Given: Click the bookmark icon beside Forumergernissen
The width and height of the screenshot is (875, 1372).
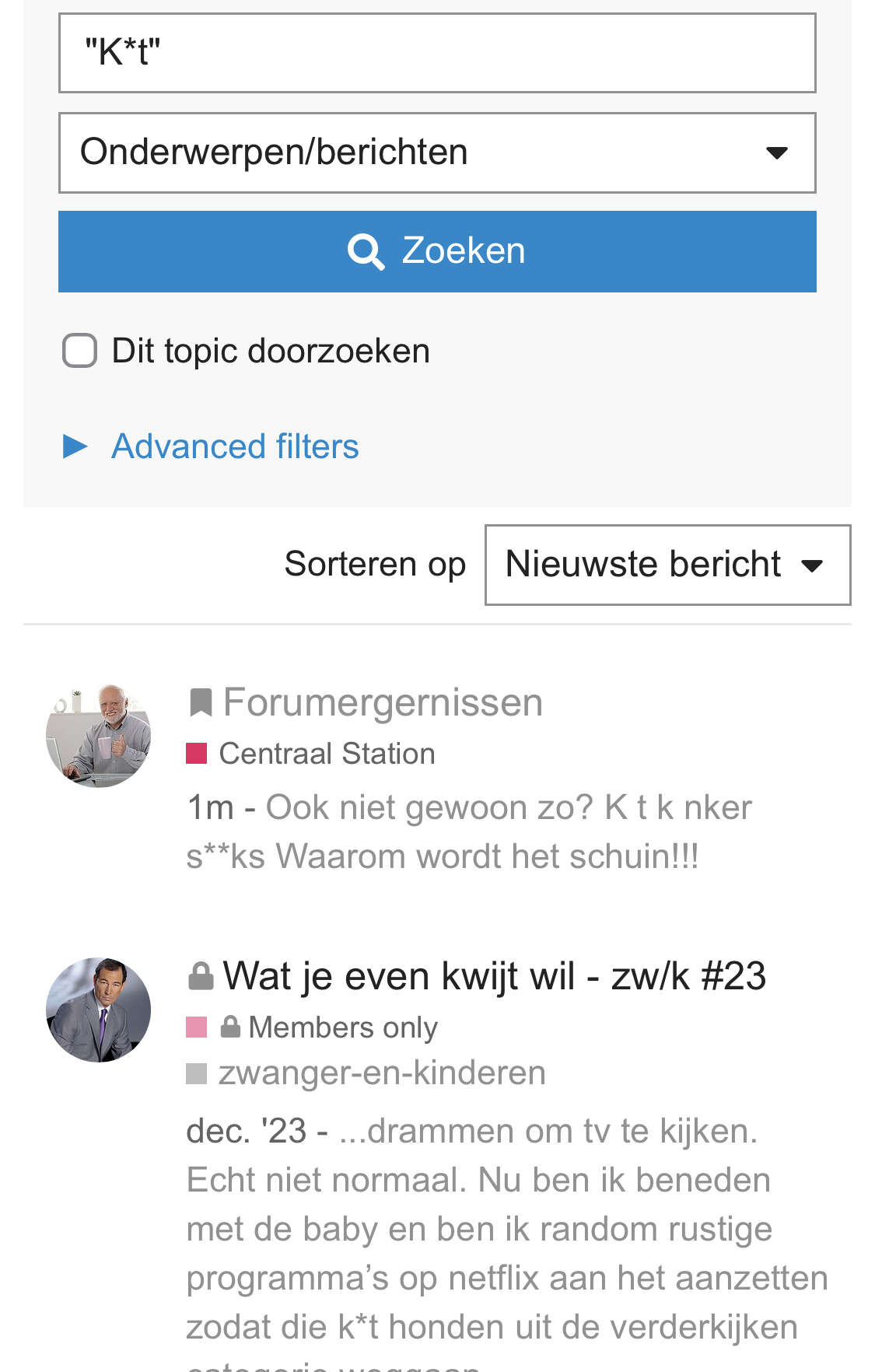Looking at the screenshot, I should tap(201, 702).
